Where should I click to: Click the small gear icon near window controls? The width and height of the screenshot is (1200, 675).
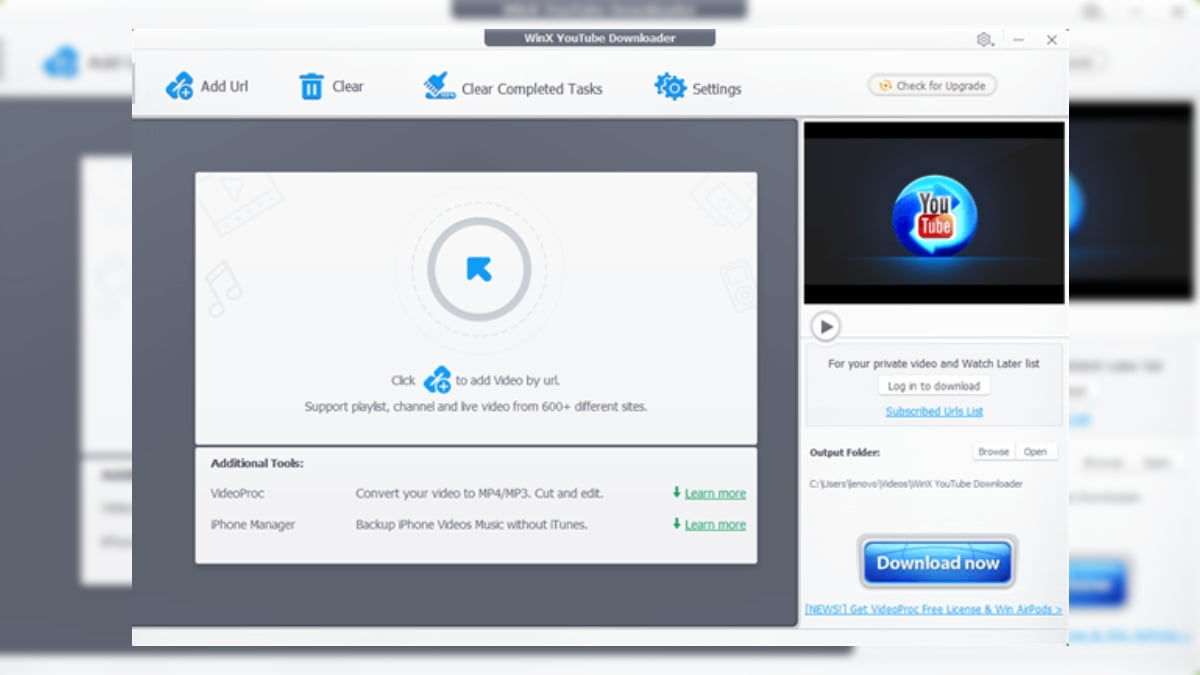pos(983,39)
